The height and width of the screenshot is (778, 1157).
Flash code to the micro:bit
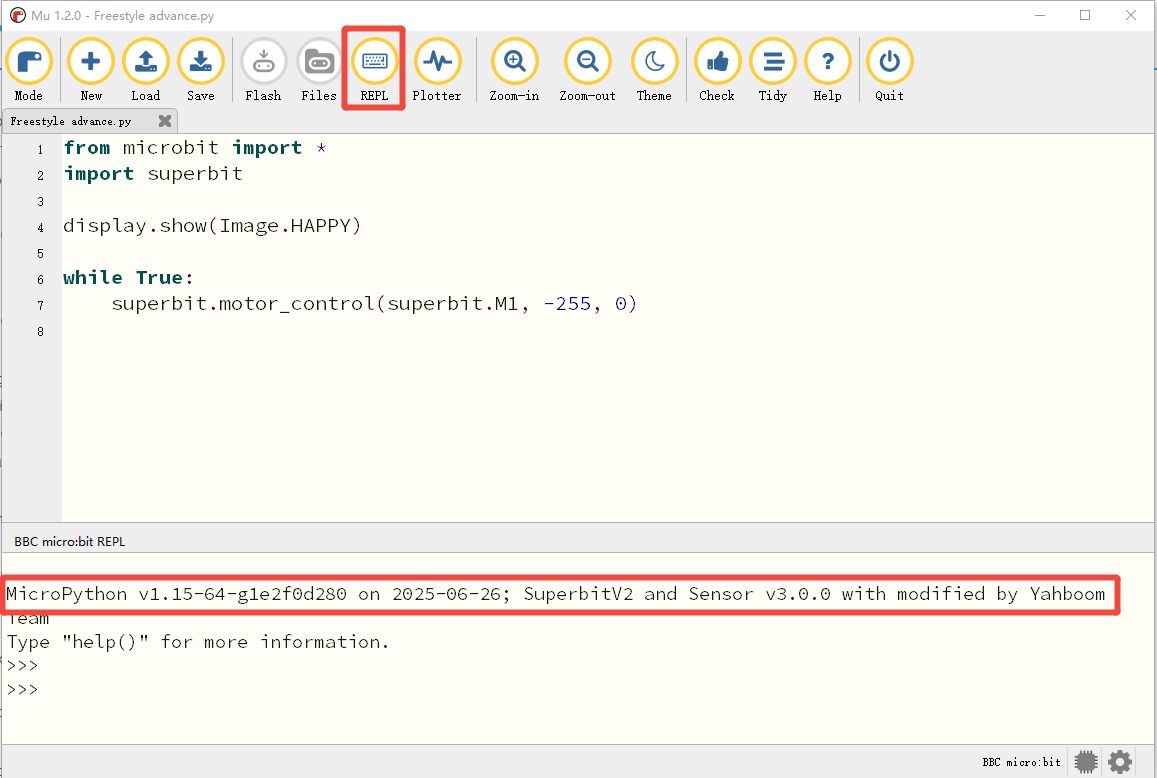click(263, 70)
